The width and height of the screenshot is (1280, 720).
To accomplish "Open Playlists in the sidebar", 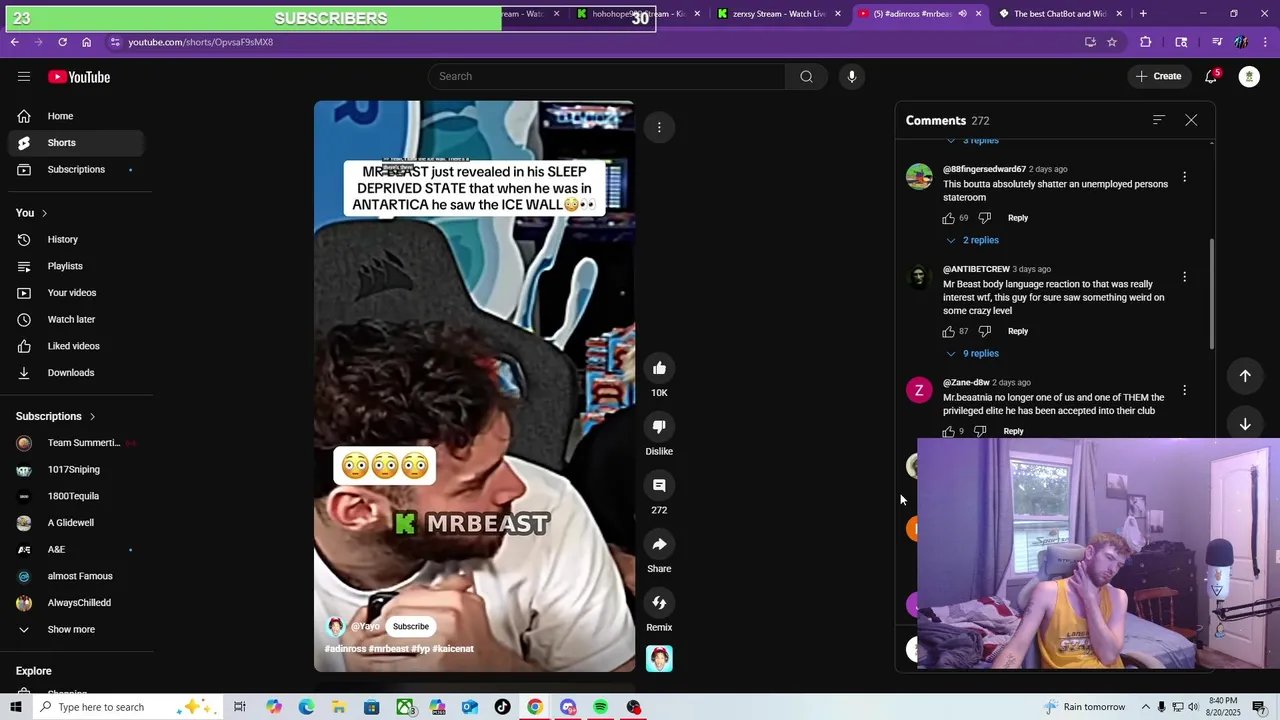I will pos(75,266).
